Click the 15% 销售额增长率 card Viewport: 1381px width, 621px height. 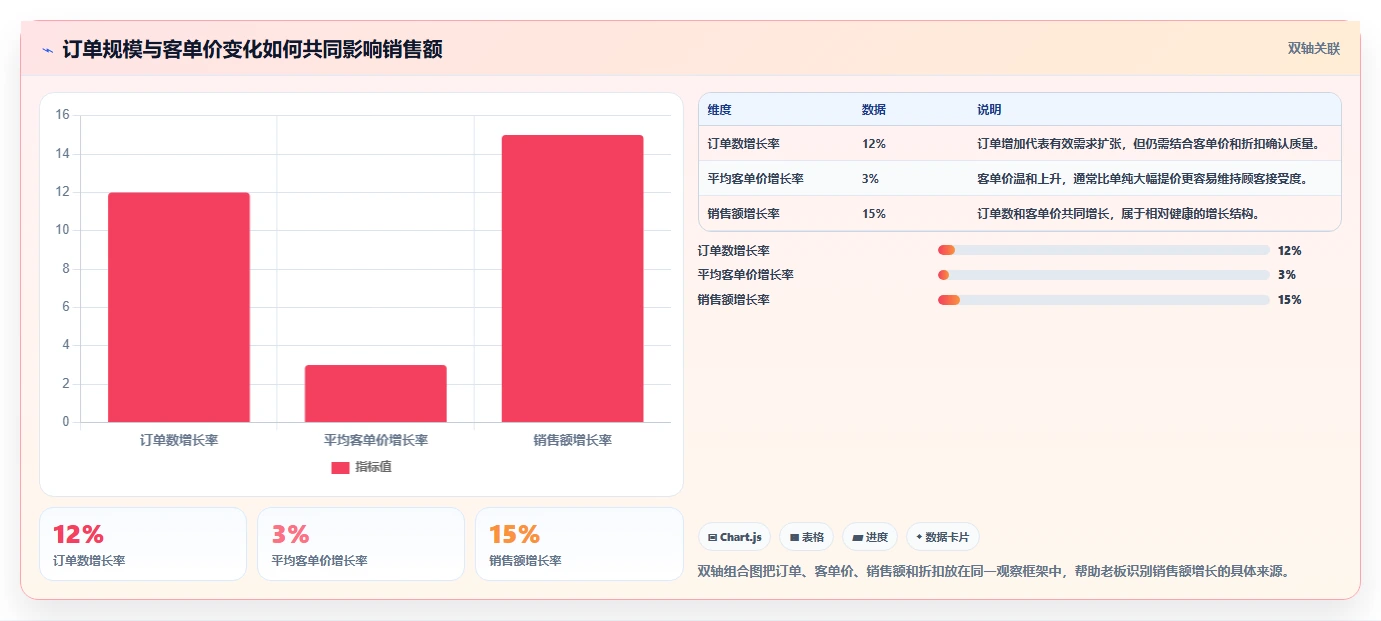pos(579,544)
